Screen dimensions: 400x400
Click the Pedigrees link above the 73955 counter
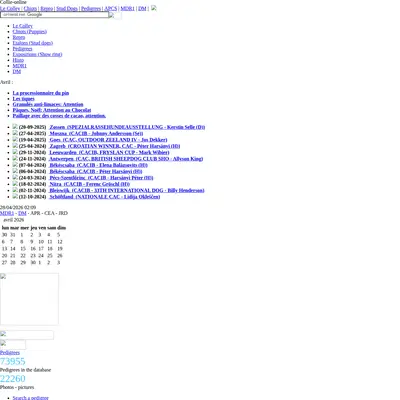pyautogui.click(x=10, y=352)
